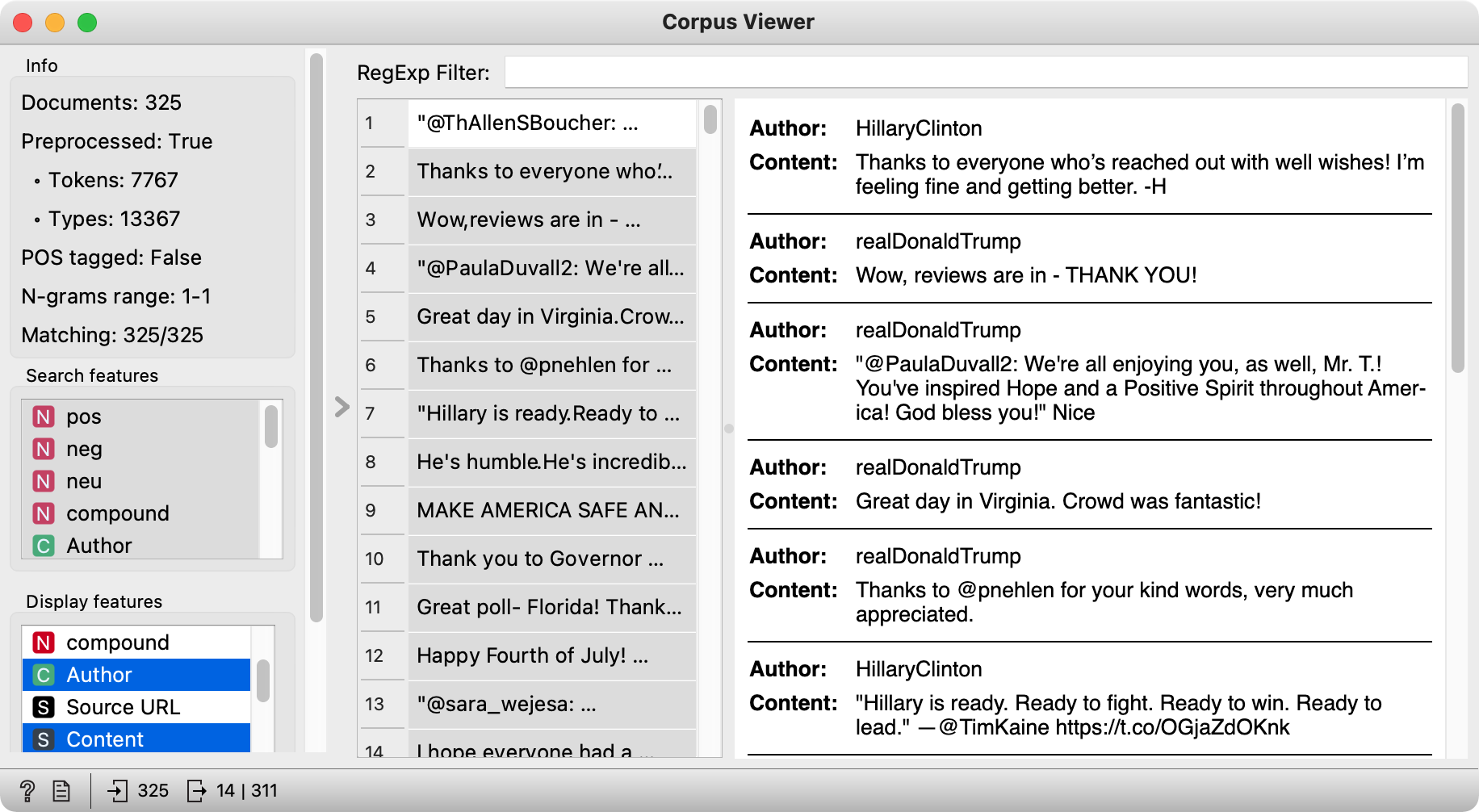
Task: Click the output data arrow icon
Action: [196, 791]
